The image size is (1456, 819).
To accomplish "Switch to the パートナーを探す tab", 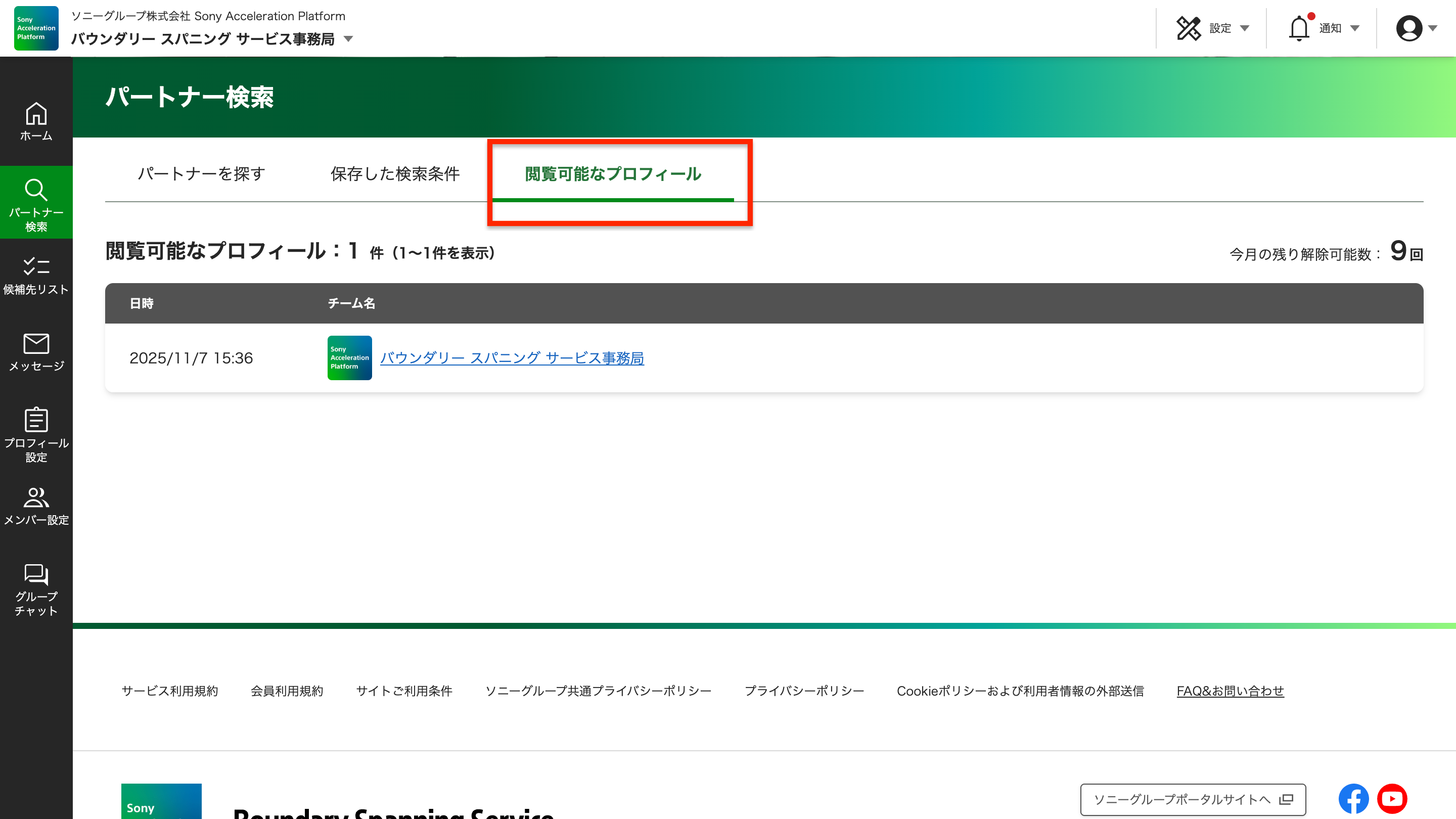I will coord(200,174).
